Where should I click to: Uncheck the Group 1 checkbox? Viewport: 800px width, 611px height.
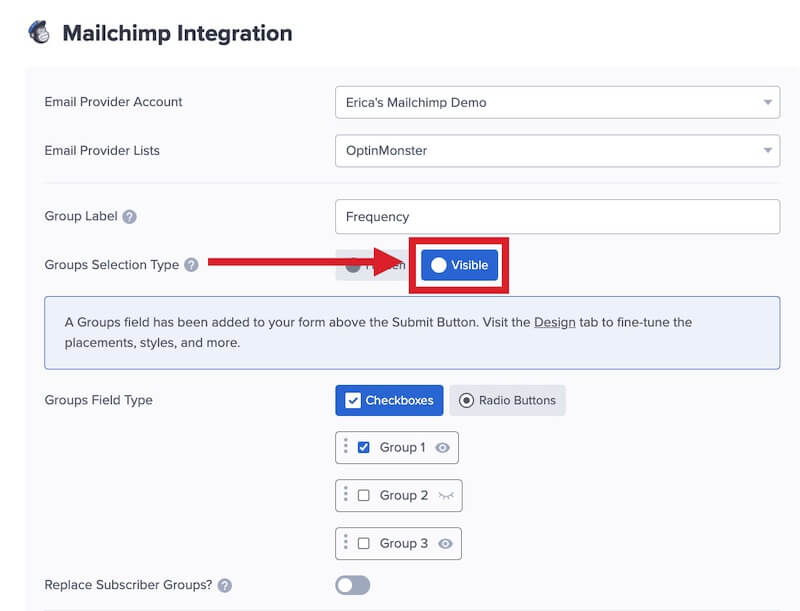tap(364, 447)
